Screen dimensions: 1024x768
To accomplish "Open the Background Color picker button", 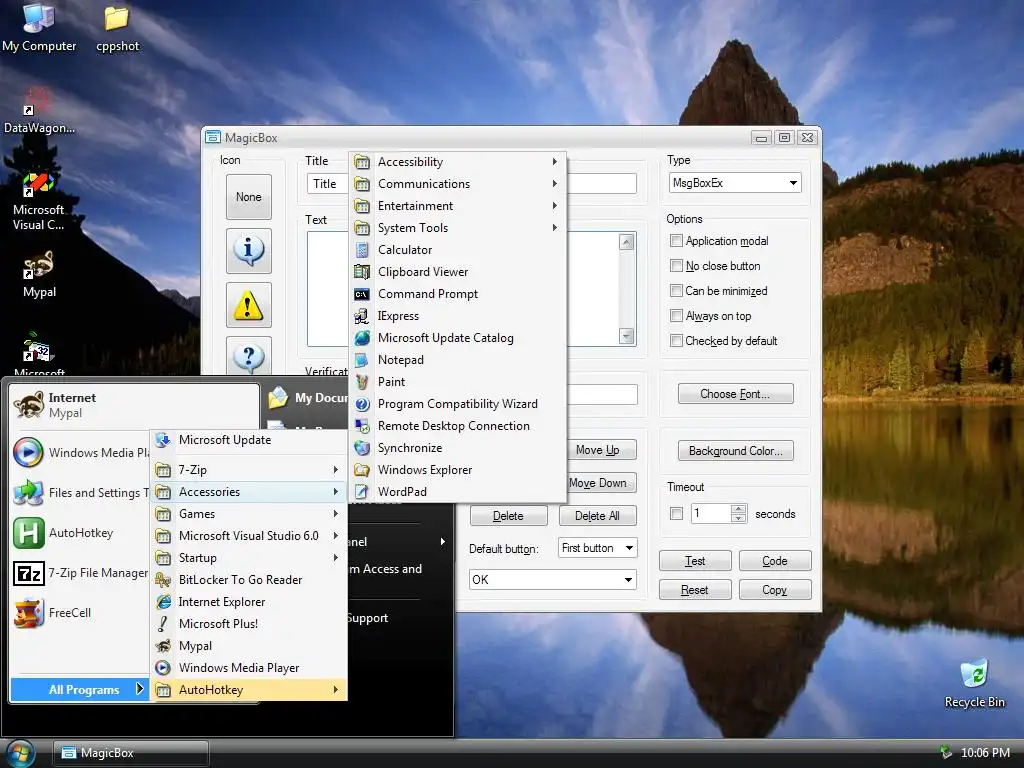I will (735, 451).
